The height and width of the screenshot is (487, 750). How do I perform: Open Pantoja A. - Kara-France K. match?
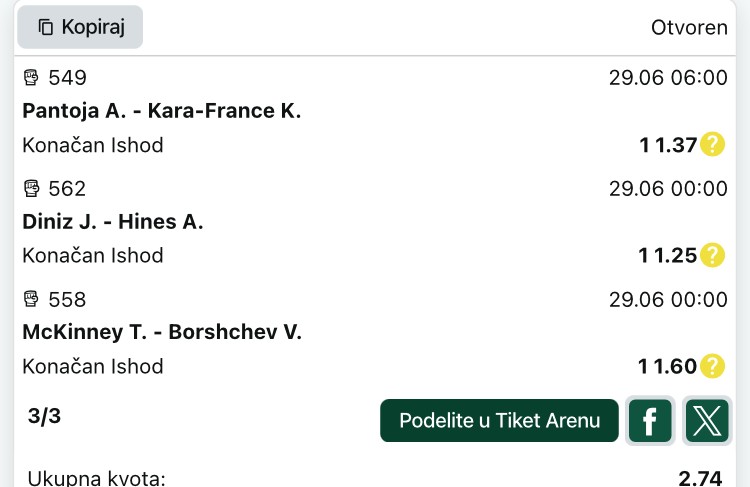(x=162, y=111)
